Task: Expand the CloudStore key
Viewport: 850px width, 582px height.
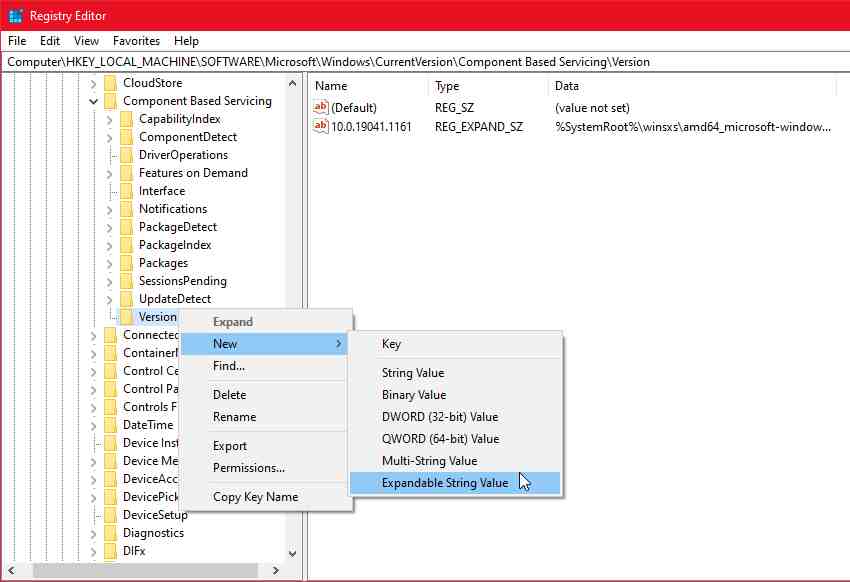Action: [x=93, y=83]
